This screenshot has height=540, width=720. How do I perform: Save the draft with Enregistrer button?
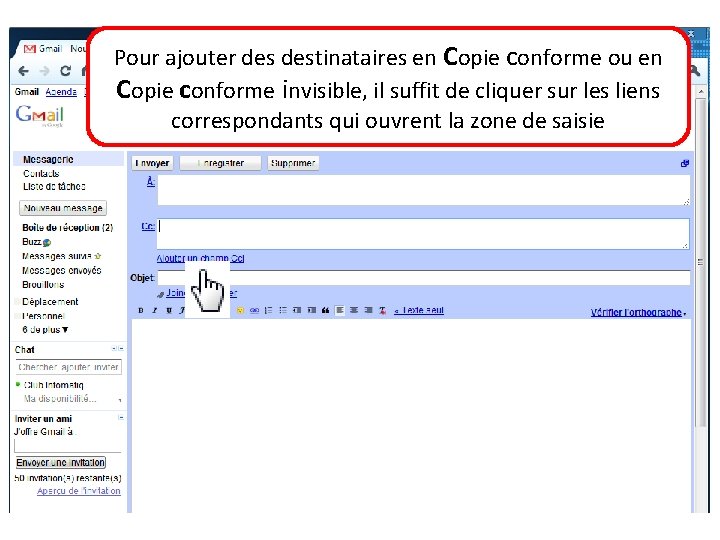220,163
